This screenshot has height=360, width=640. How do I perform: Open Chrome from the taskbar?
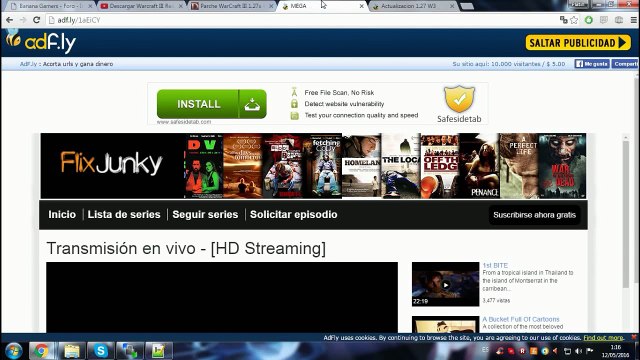41,351
